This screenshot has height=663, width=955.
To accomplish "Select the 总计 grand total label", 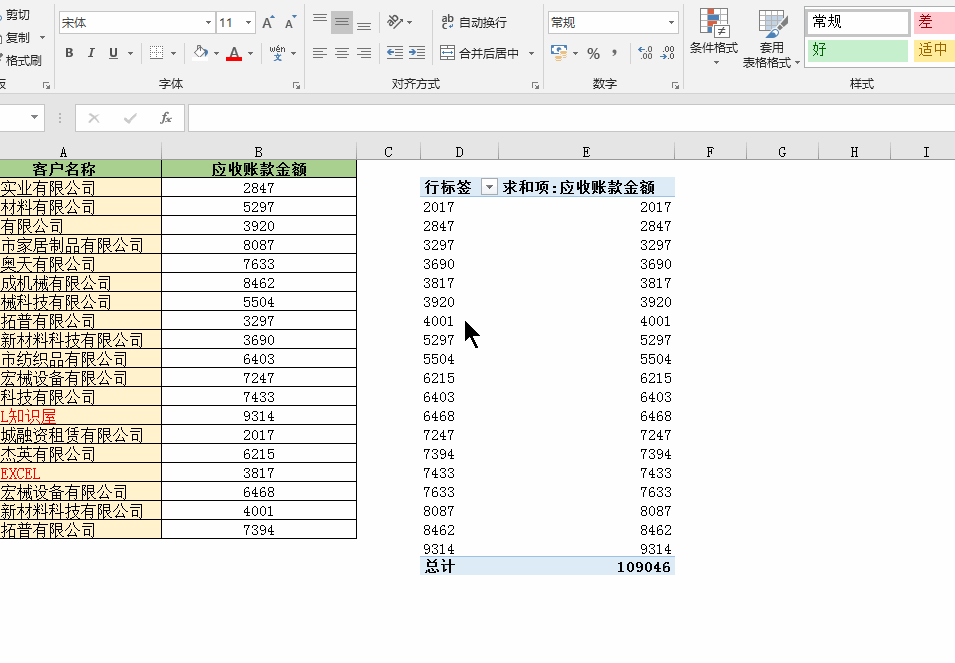I will pyautogui.click(x=440, y=566).
